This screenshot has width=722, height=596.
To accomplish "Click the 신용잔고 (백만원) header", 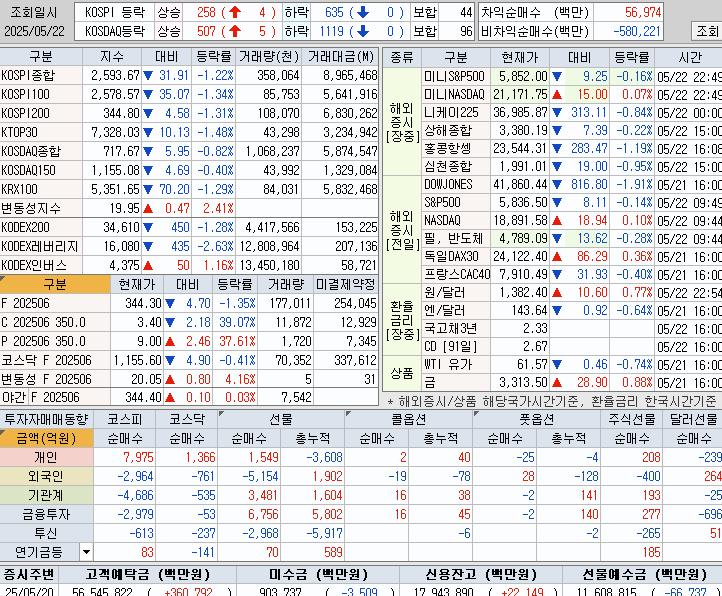I will tap(481, 574).
